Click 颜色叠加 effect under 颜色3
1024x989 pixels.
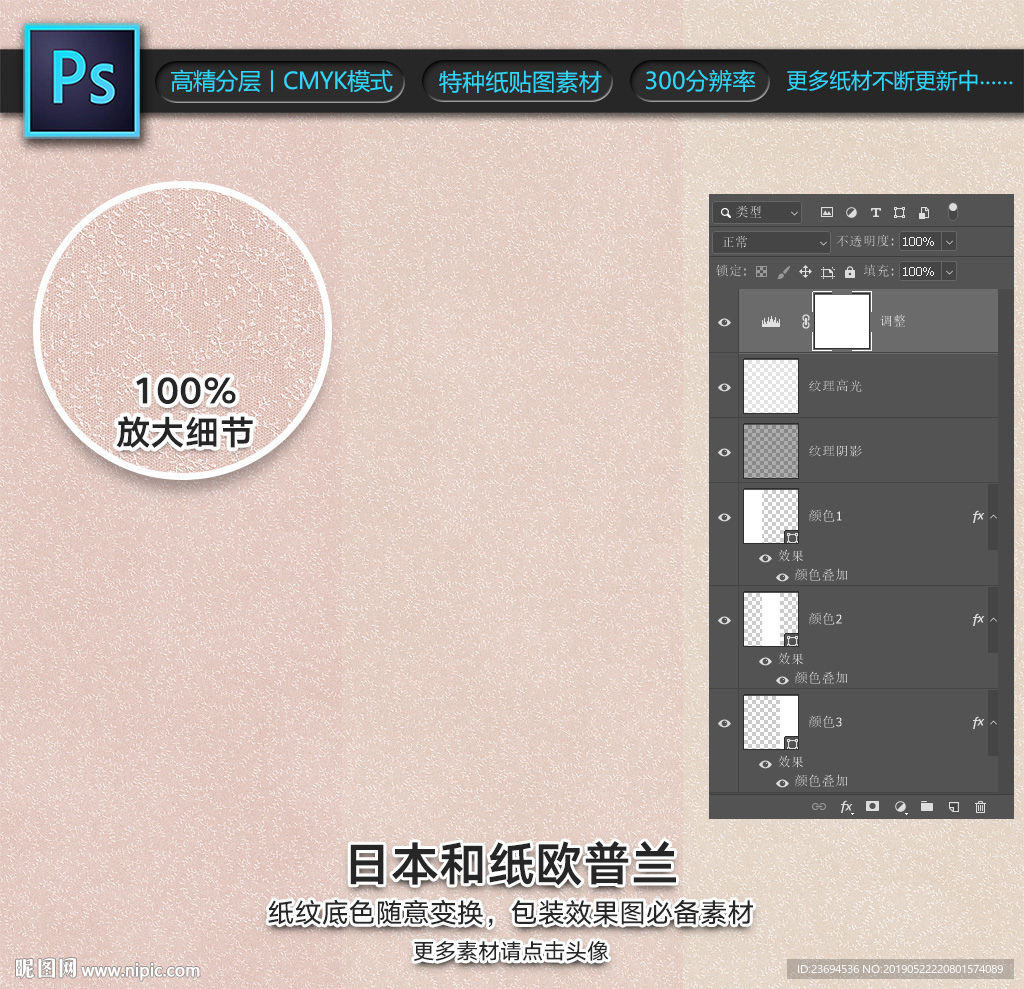point(821,781)
